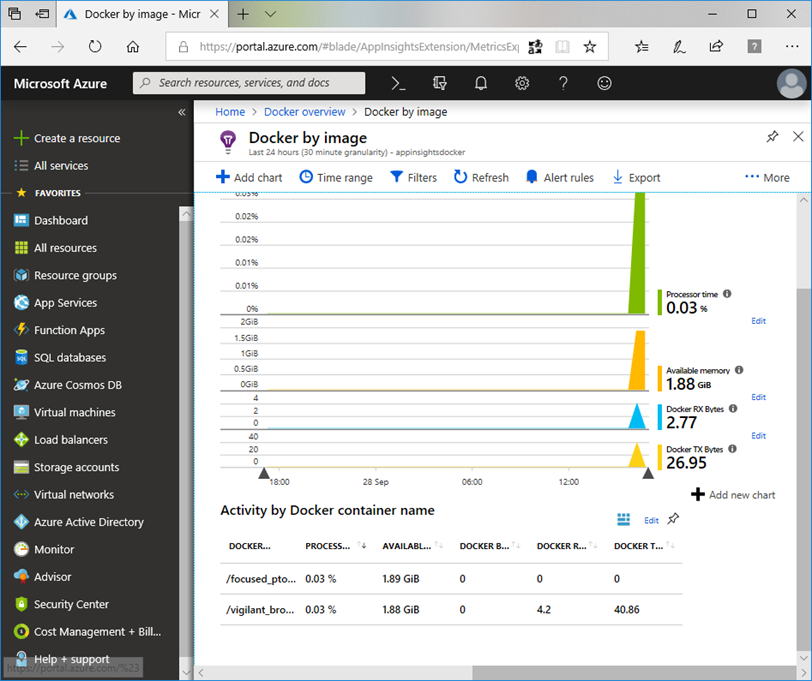Click Home breadcrumb link
The width and height of the screenshot is (812, 681).
tap(230, 112)
